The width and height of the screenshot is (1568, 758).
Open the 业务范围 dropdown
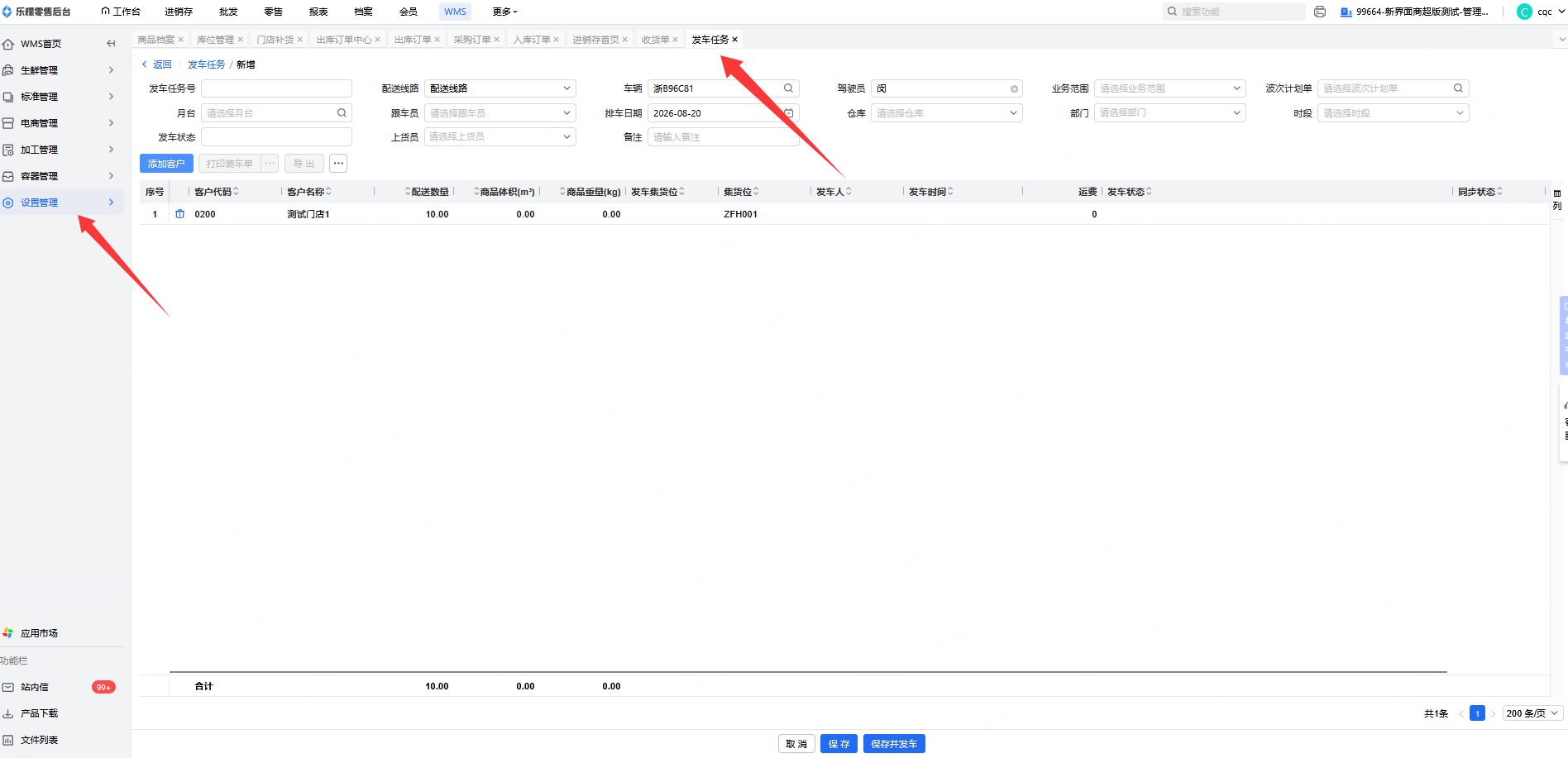(1170, 88)
